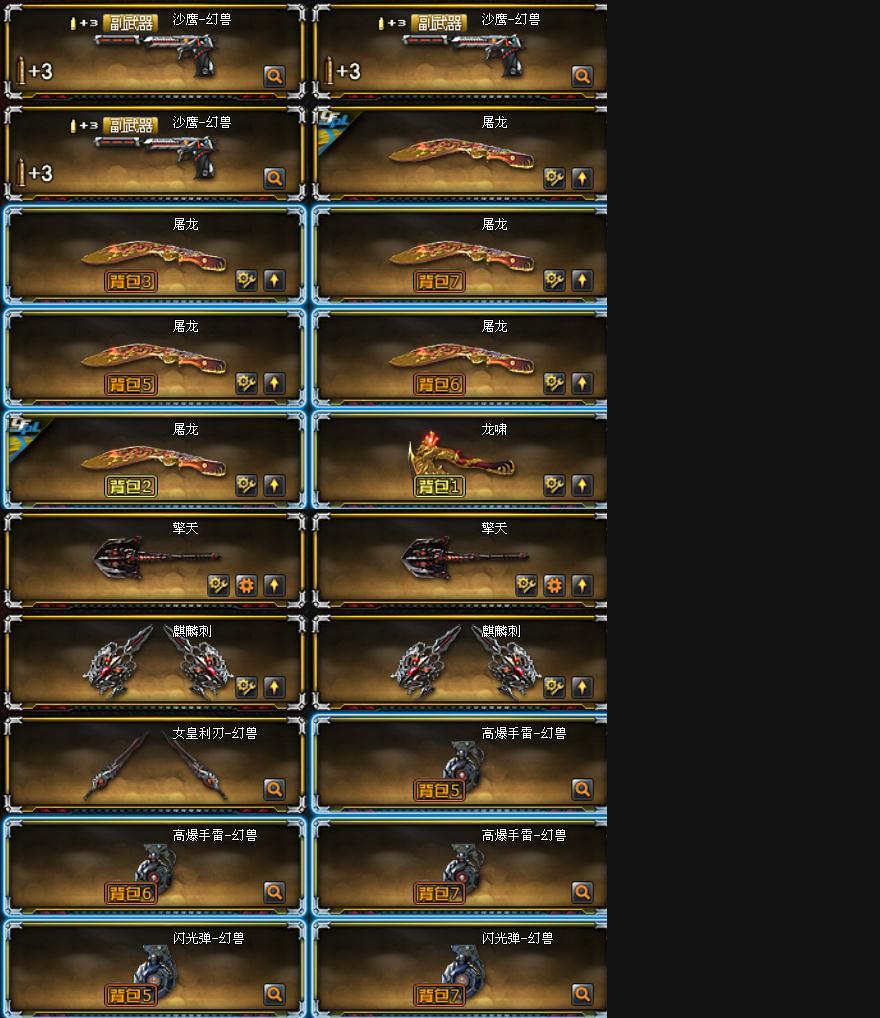The height and width of the screenshot is (1018, 880).
Task: Select the 屠龙 背包6 knife image
Action: tap(462, 358)
